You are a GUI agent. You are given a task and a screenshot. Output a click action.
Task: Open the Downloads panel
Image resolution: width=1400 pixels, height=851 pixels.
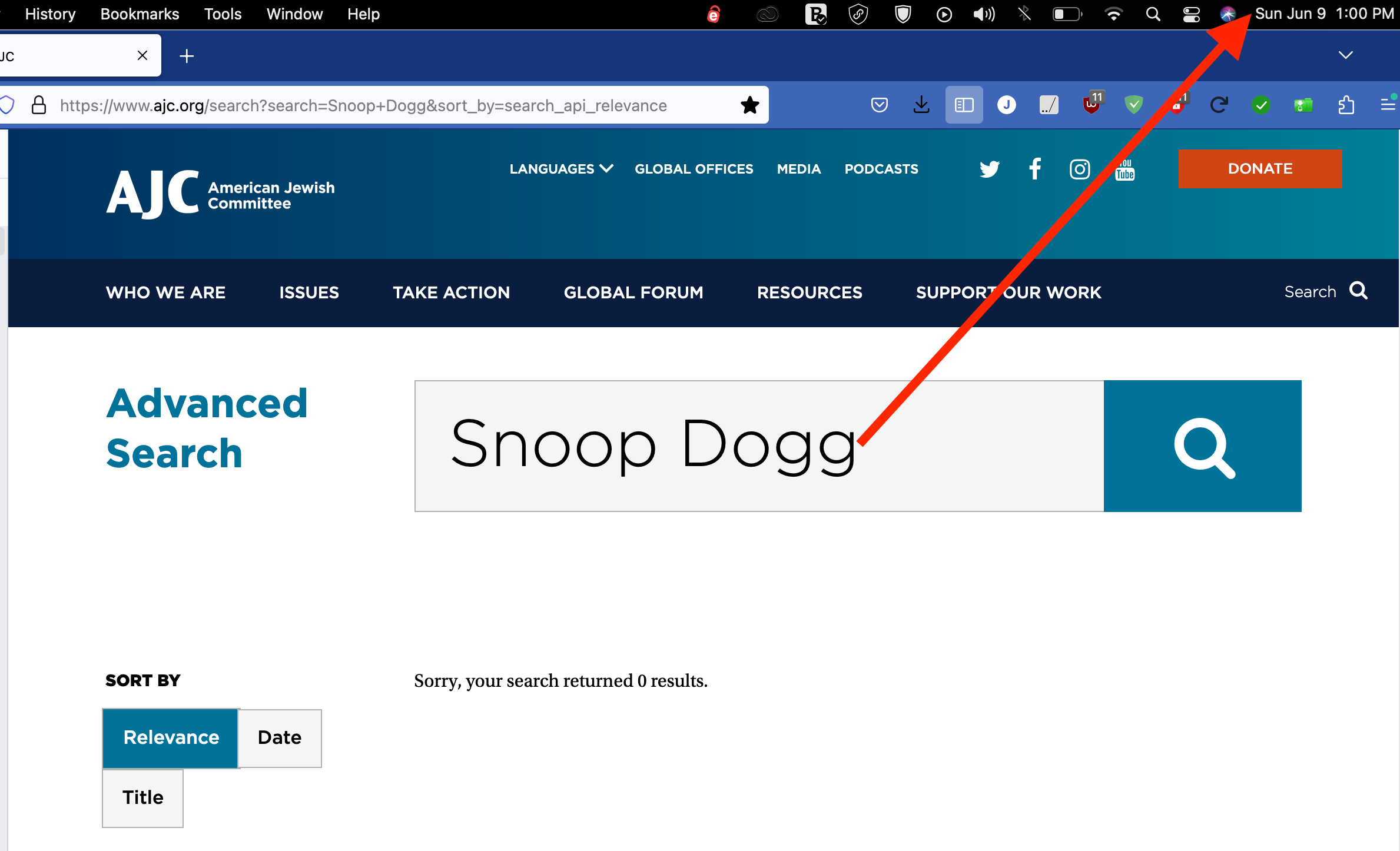click(x=921, y=105)
